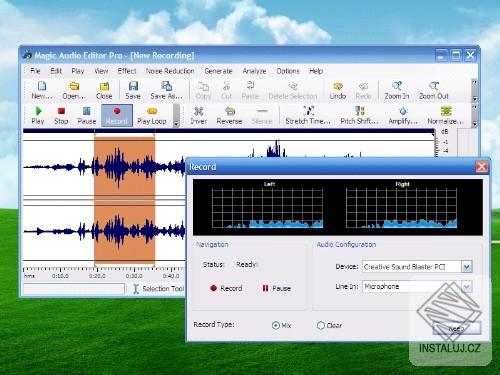The width and height of the screenshot is (500, 375).
Task: Open a file with Open icon
Action: click(x=74, y=90)
